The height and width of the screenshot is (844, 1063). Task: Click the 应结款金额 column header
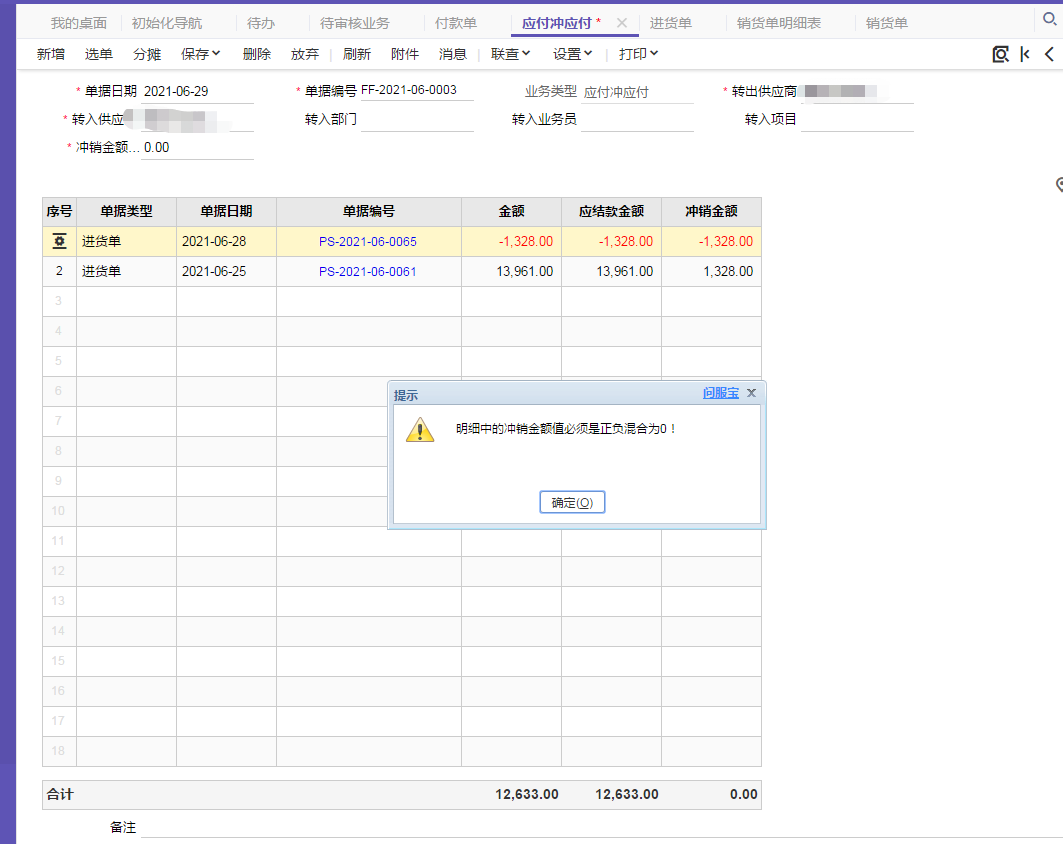click(x=611, y=212)
